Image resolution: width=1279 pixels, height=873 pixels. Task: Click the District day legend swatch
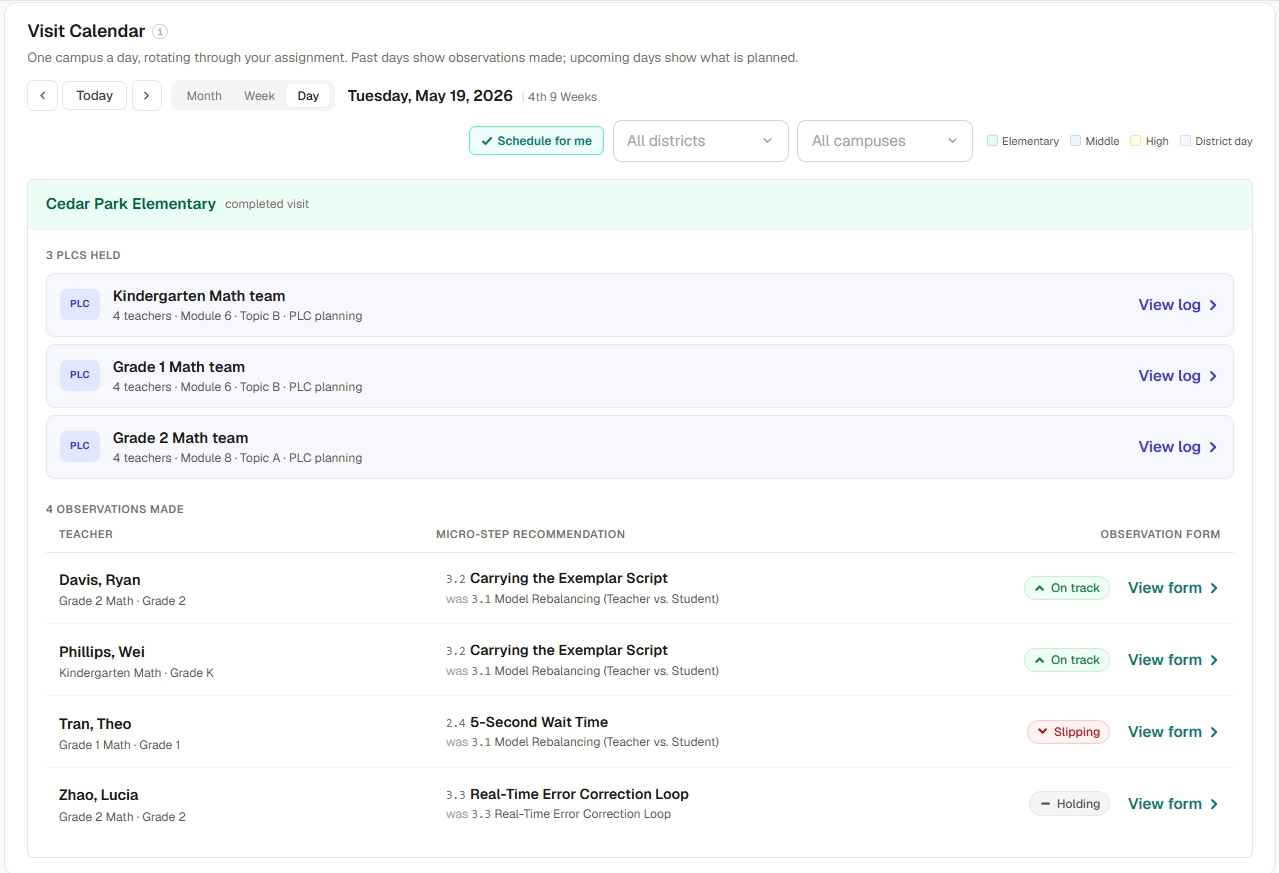pyautogui.click(x=1186, y=141)
